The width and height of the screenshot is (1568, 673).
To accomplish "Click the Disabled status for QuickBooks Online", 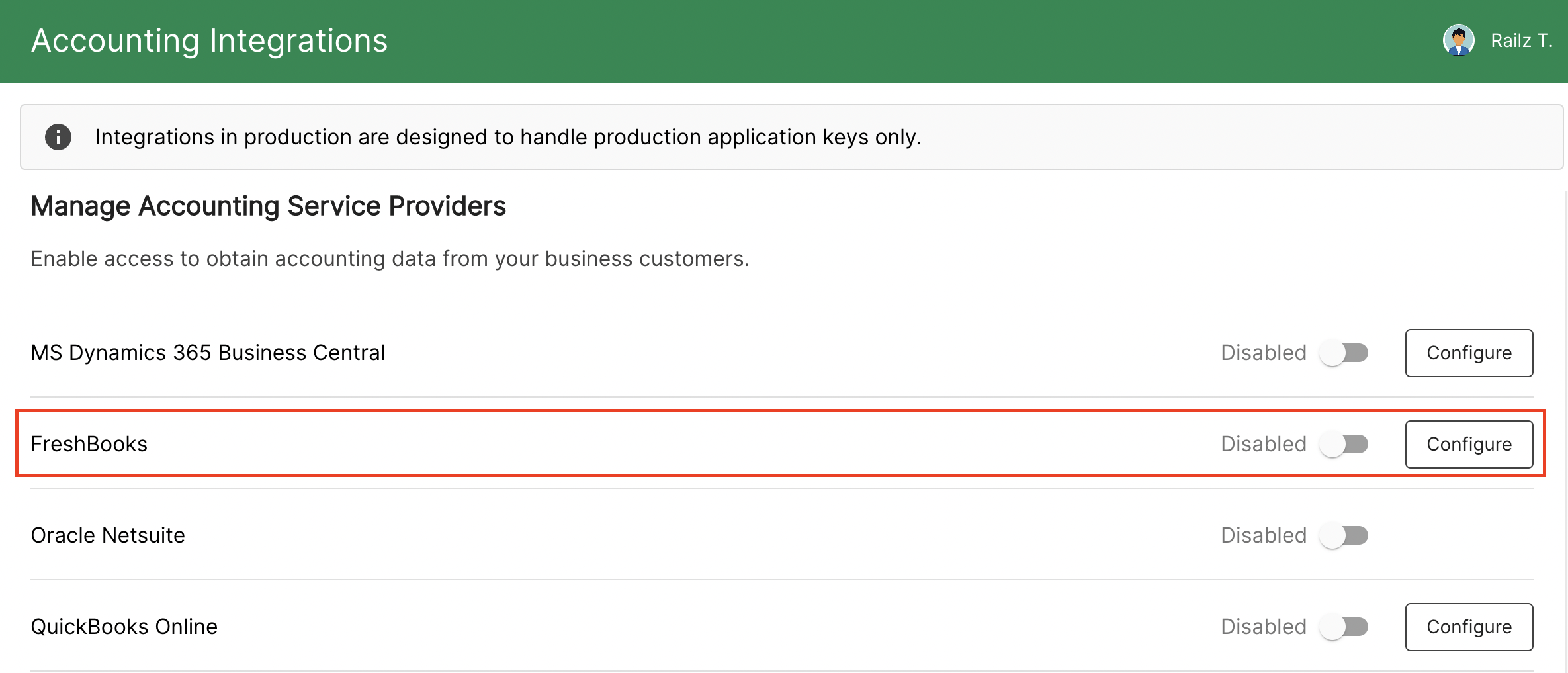I will [x=1264, y=627].
